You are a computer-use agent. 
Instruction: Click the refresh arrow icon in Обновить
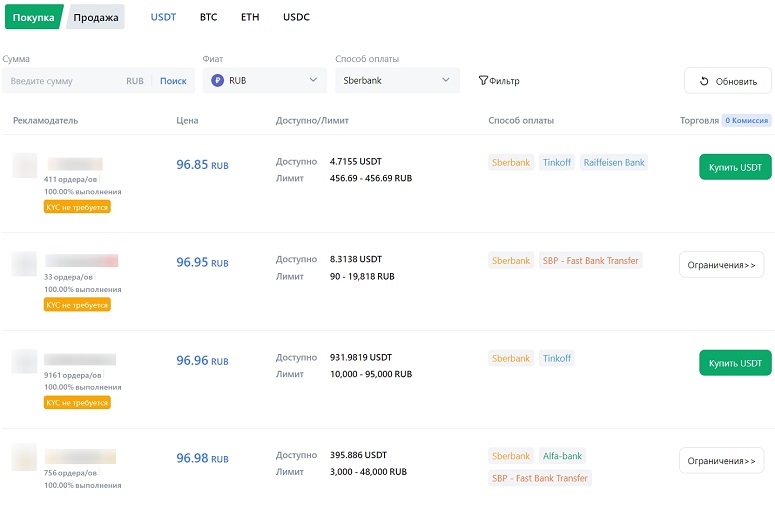pyautogui.click(x=704, y=81)
